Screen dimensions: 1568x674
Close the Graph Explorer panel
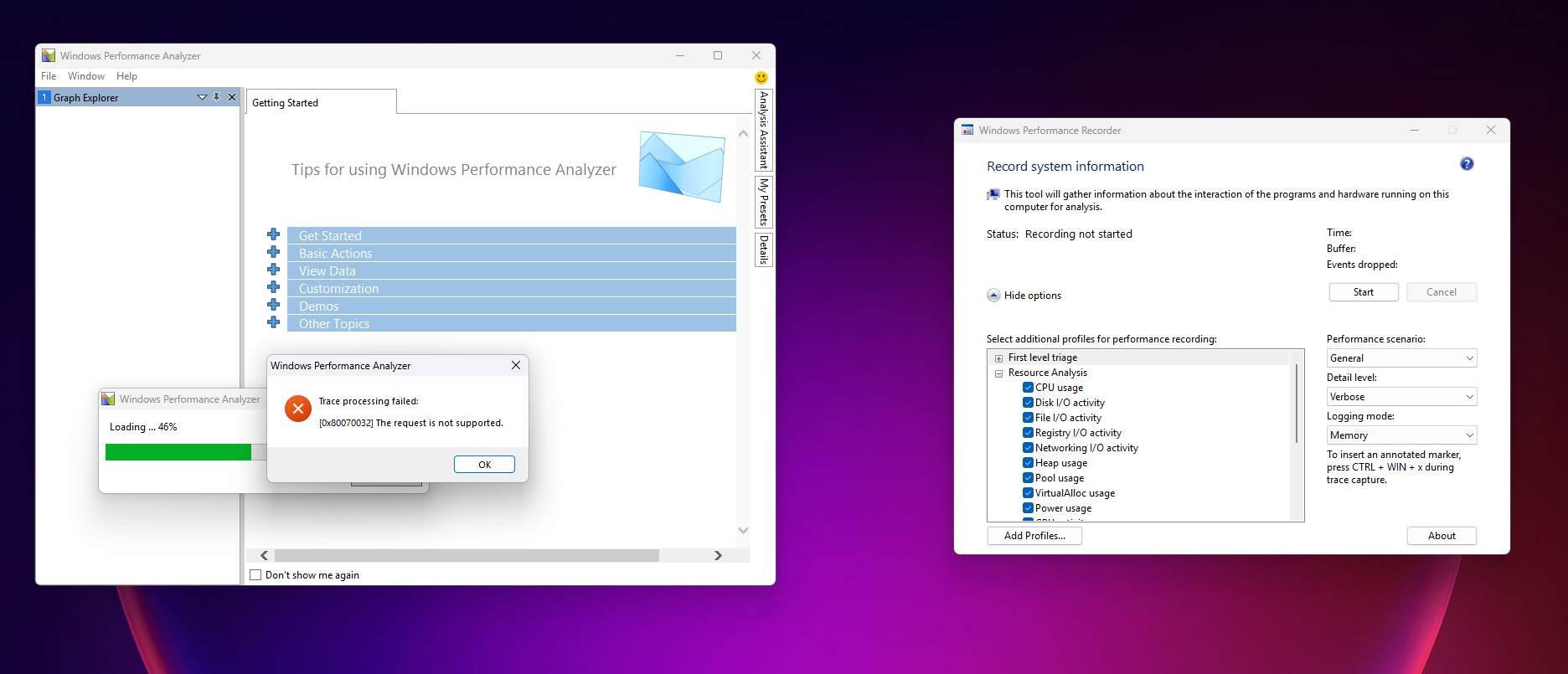tap(232, 97)
